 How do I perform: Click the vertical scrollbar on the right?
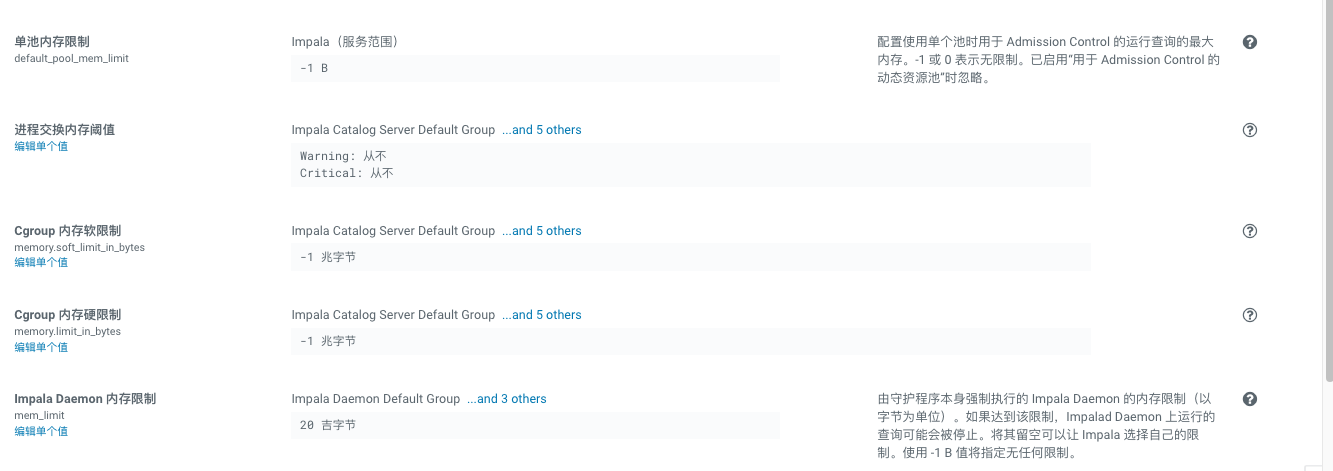(1327, 190)
